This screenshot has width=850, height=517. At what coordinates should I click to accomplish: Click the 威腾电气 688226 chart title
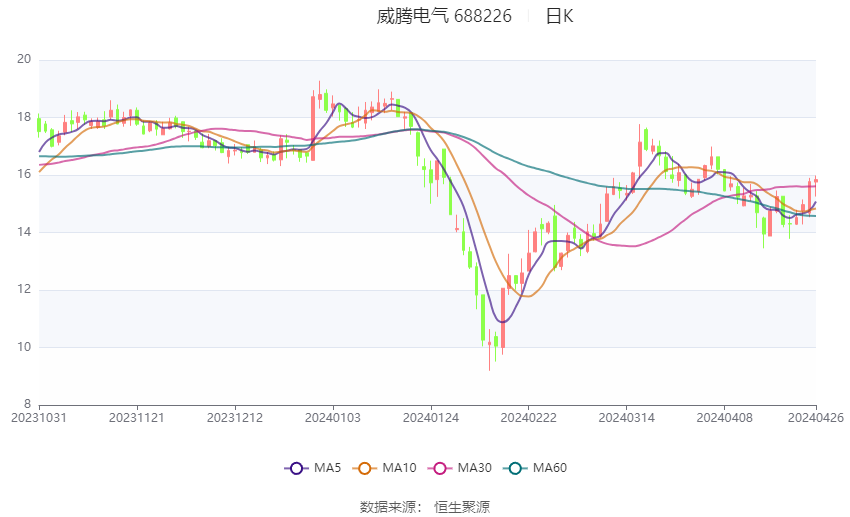click(444, 16)
